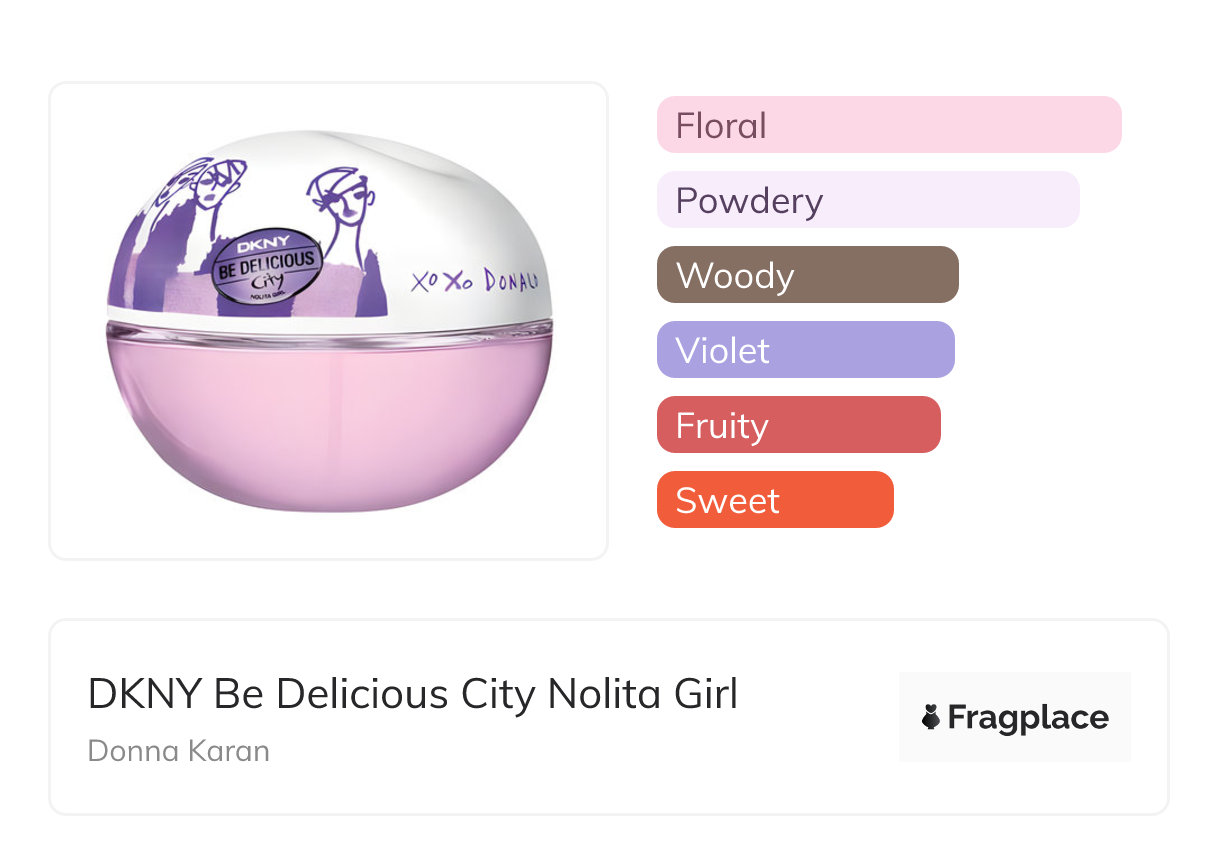Click the brown Woody accord bar
1218x864 pixels.
[x=807, y=275]
